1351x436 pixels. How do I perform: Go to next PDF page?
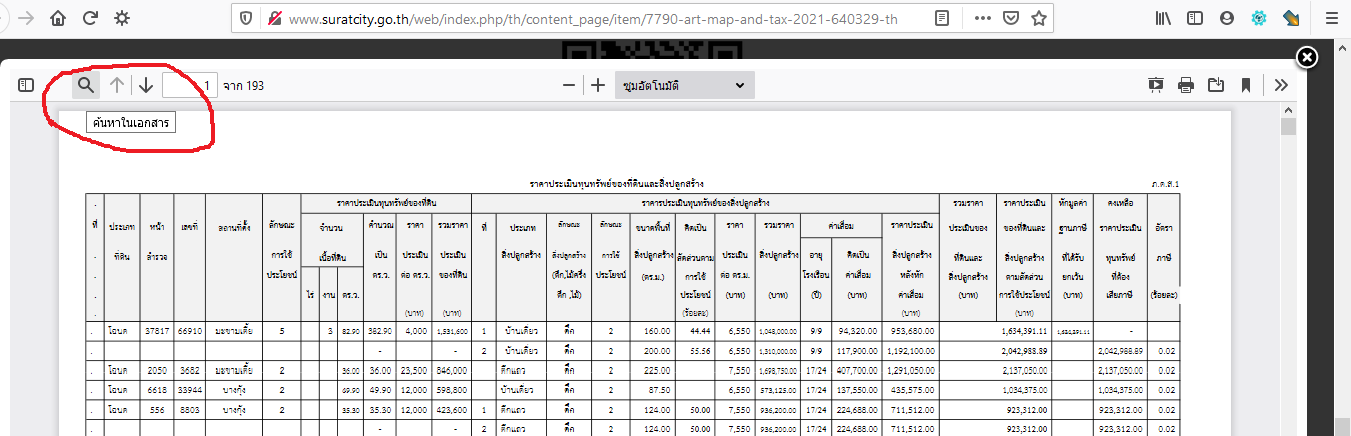click(x=146, y=85)
